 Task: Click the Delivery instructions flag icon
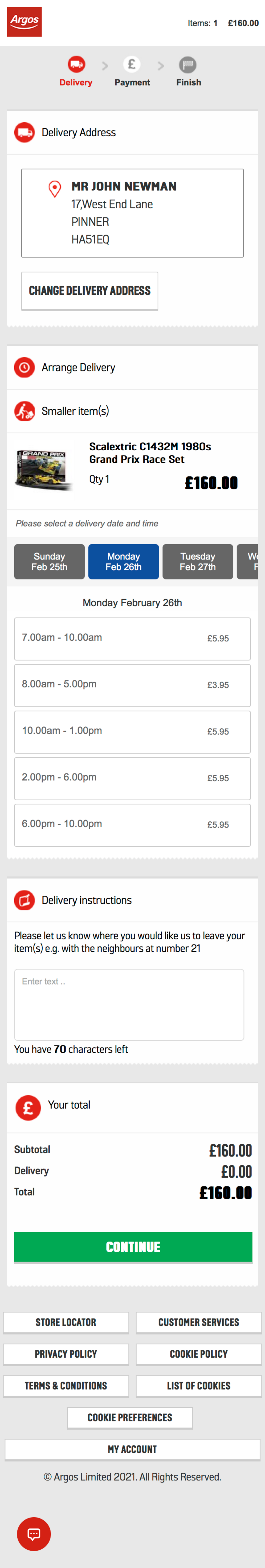(x=24, y=900)
